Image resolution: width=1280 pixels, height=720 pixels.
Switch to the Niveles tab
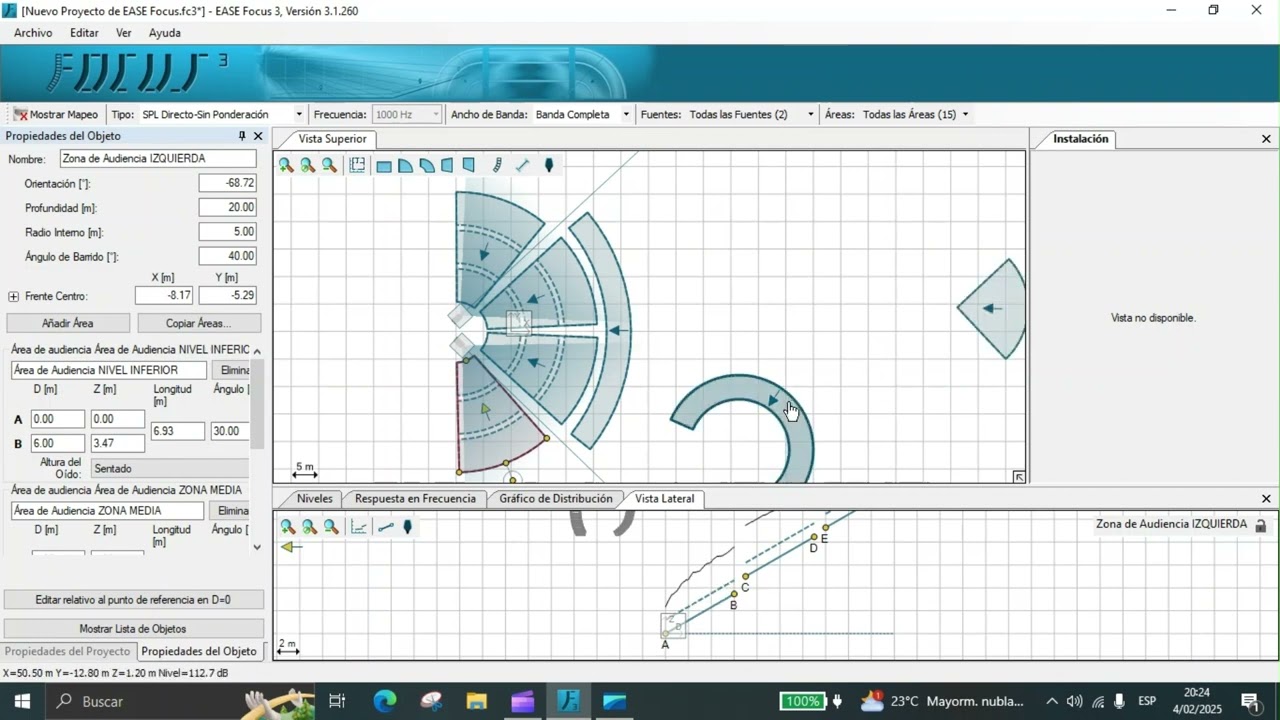coord(314,498)
